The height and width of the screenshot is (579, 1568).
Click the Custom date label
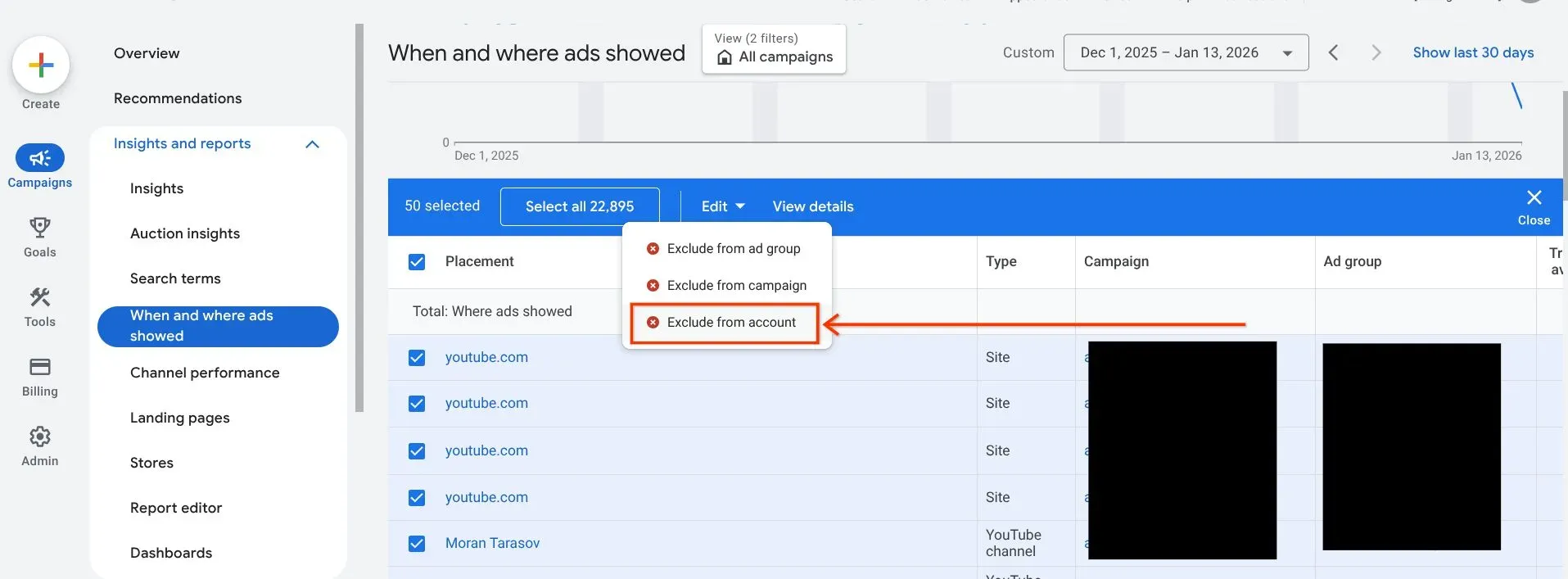[1028, 52]
